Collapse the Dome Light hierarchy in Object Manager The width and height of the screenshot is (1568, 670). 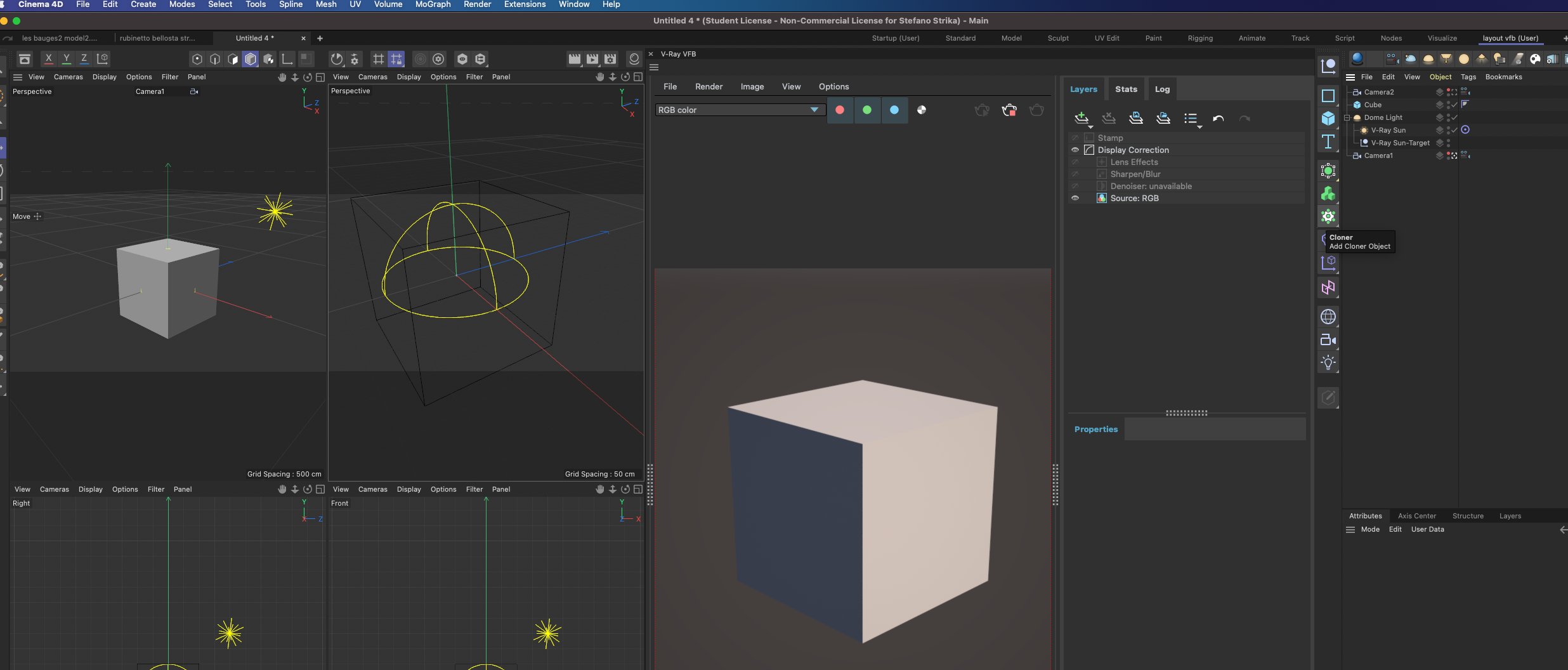tap(1347, 118)
